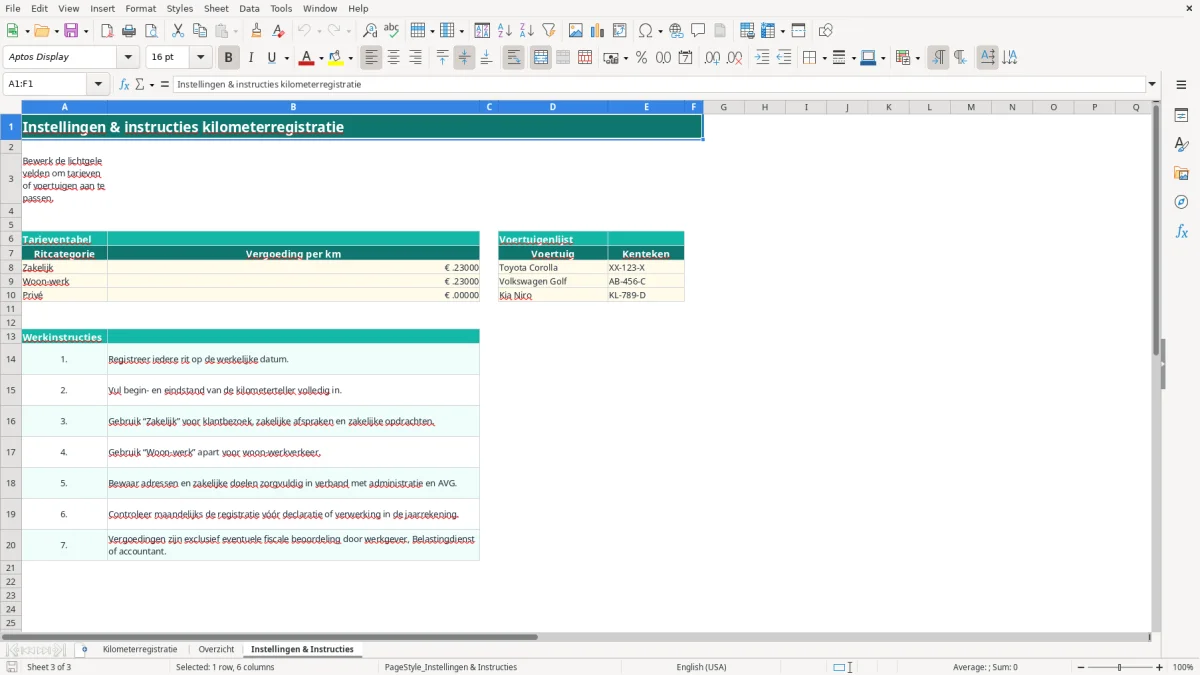Toggle Italic formatting
The width and height of the screenshot is (1200, 675).
coord(251,58)
